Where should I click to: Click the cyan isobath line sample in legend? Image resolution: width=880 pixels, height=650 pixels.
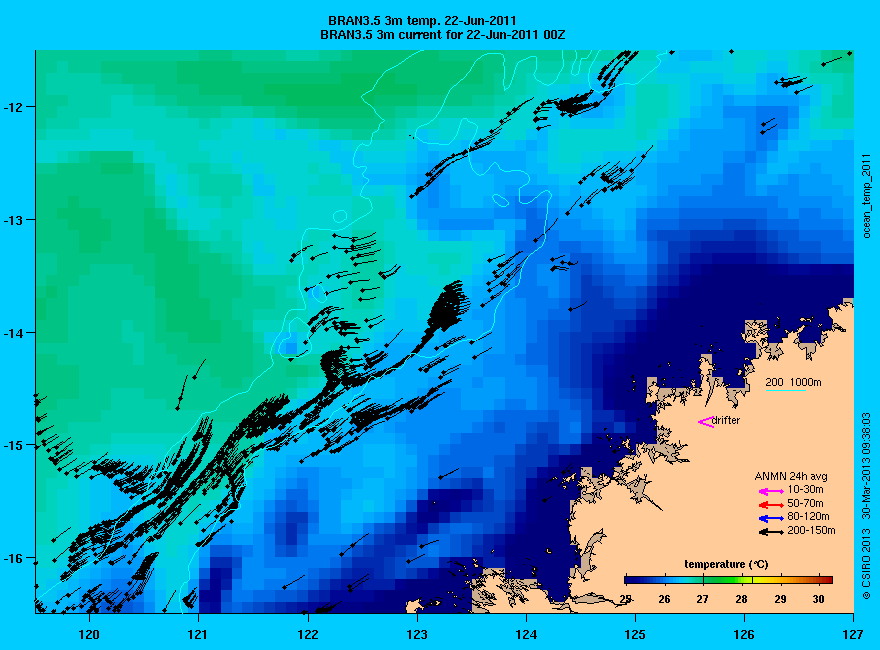click(x=786, y=390)
